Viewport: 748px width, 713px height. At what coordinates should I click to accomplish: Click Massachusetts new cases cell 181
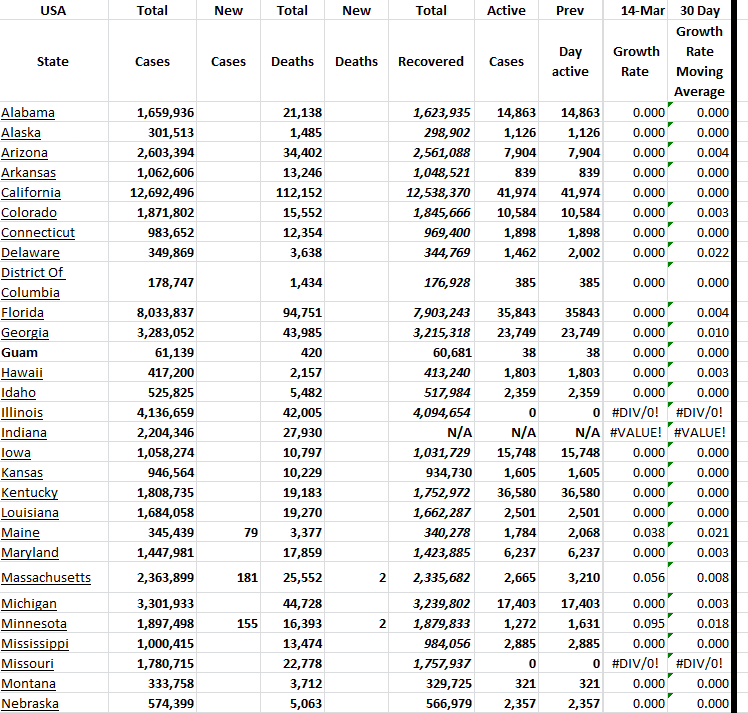click(x=228, y=578)
